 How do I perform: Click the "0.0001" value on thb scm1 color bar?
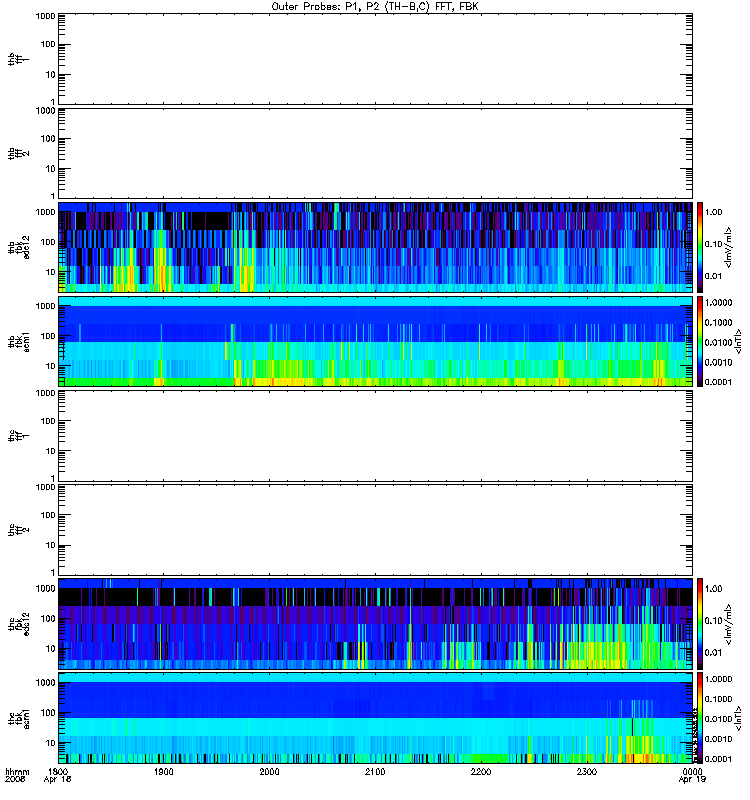click(x=718, y=382)
